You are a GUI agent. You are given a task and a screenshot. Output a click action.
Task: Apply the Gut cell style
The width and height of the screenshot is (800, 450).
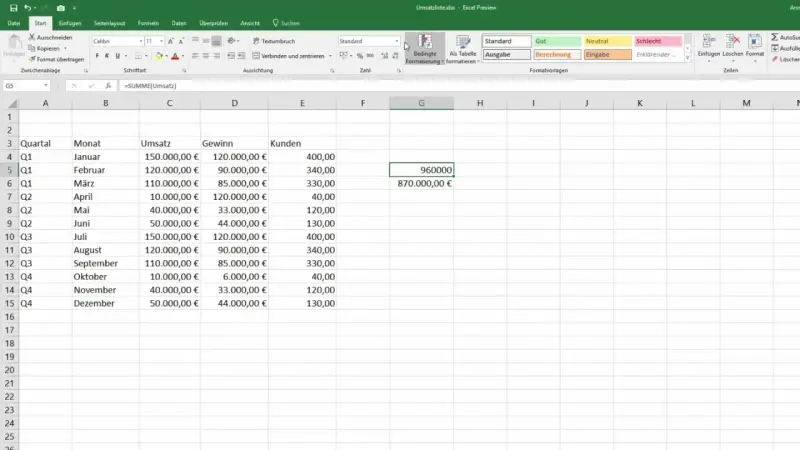(x=557, y=41)
